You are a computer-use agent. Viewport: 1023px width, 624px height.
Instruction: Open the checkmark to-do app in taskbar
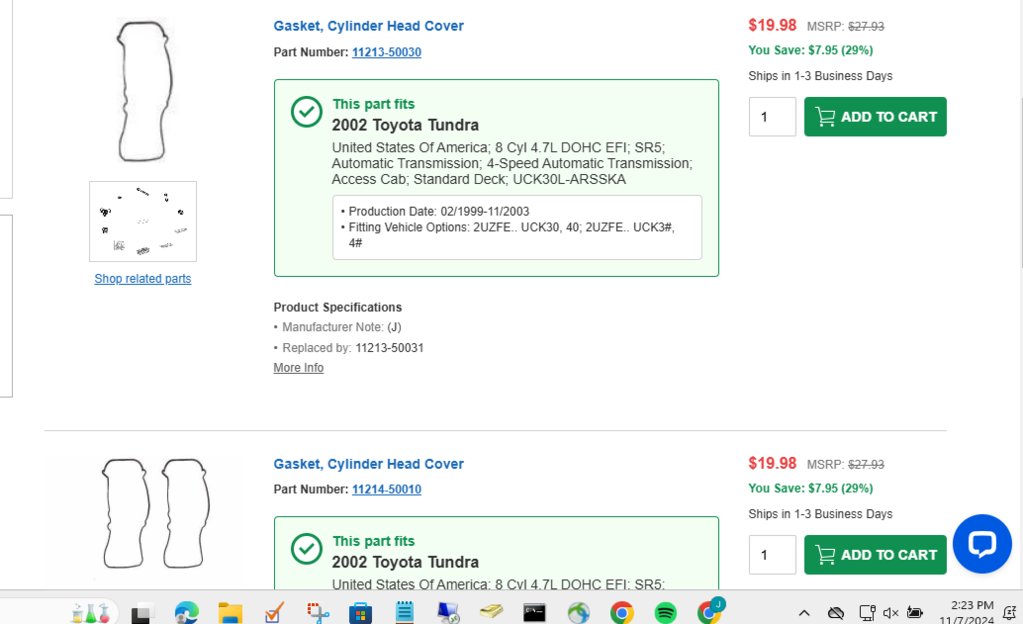(x=274, y=612)
